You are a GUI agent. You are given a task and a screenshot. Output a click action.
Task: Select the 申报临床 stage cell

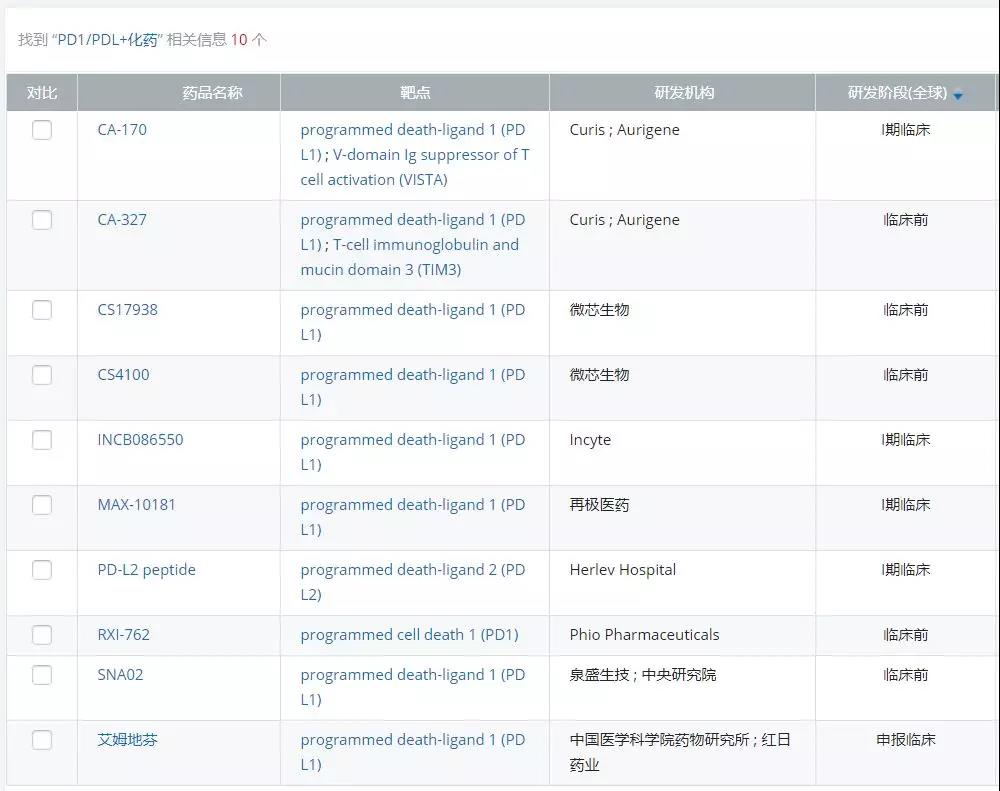click(x=906, y=739)
